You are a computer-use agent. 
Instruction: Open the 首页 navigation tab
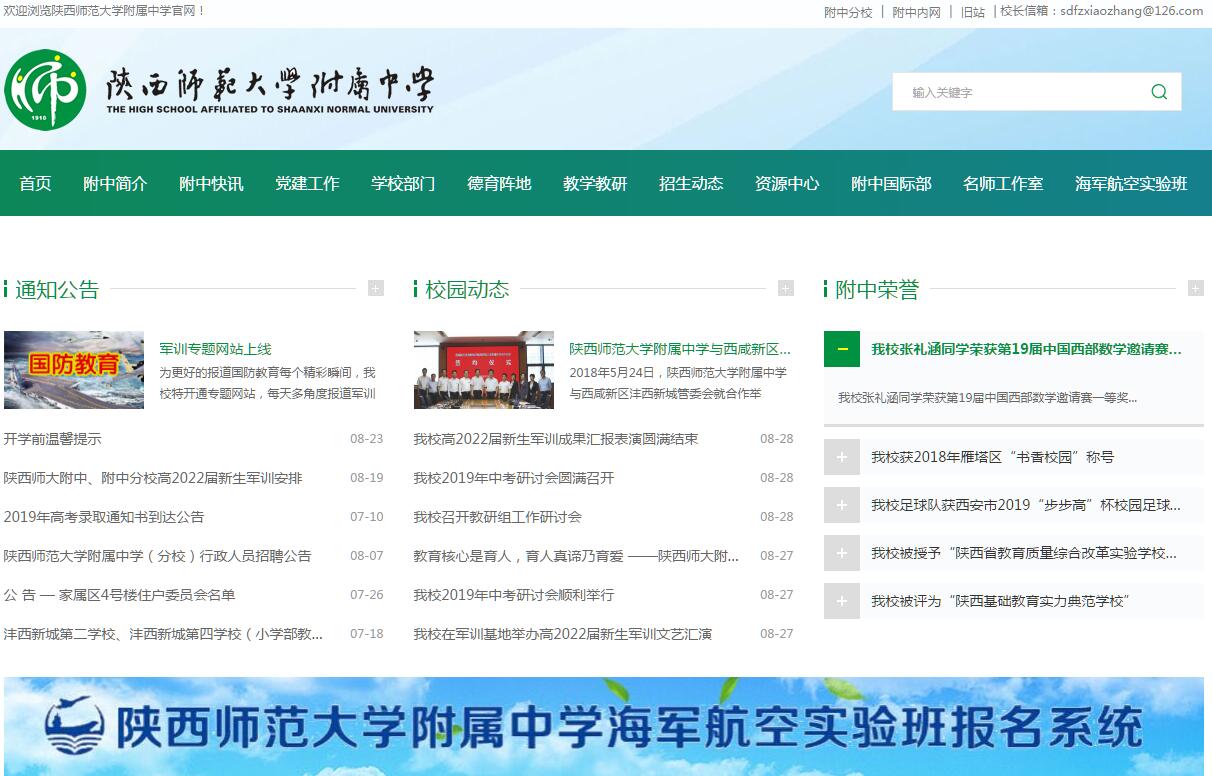pos(35,183)
